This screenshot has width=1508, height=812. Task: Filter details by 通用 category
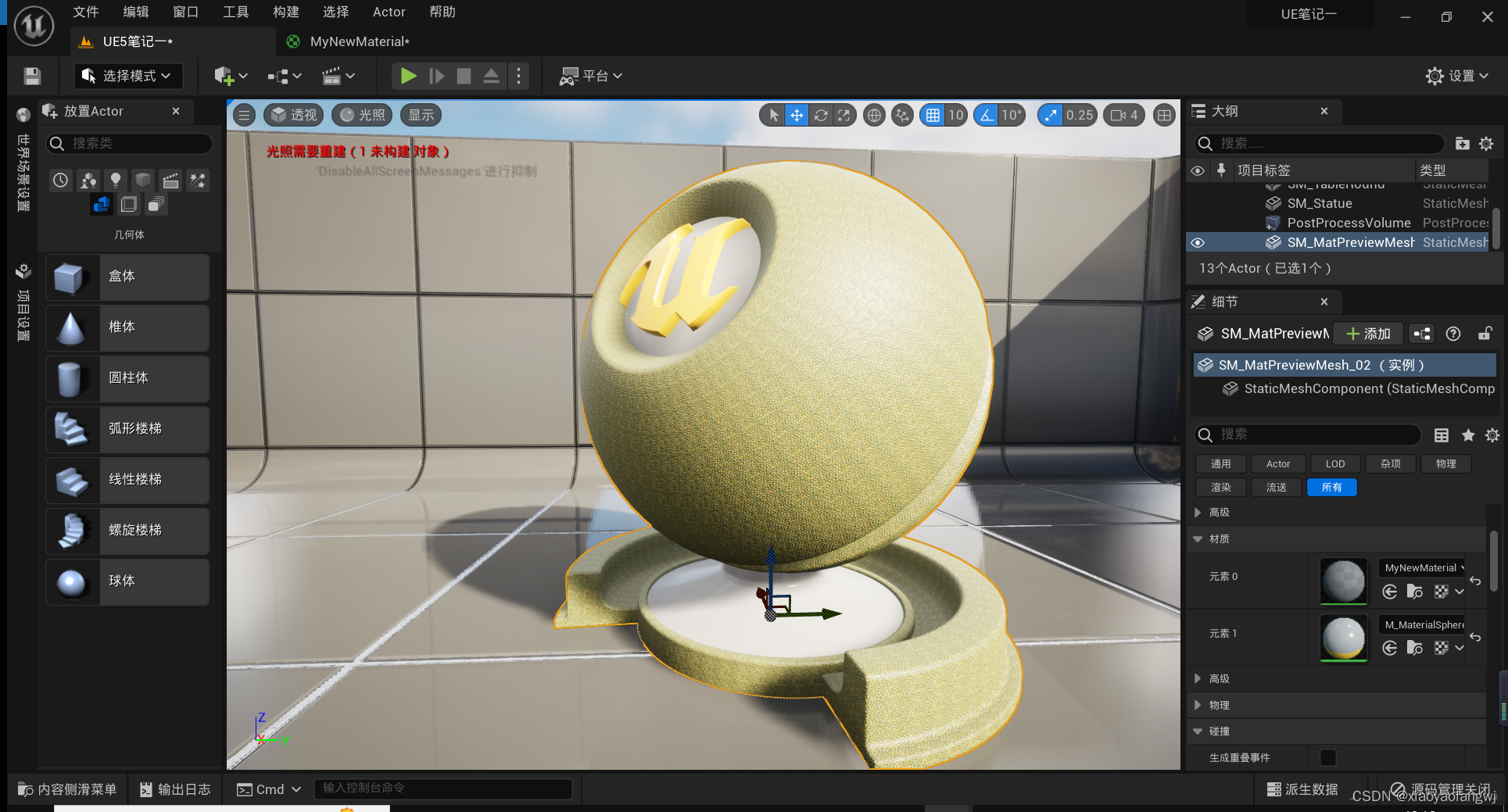click(x=1220, y=463)
